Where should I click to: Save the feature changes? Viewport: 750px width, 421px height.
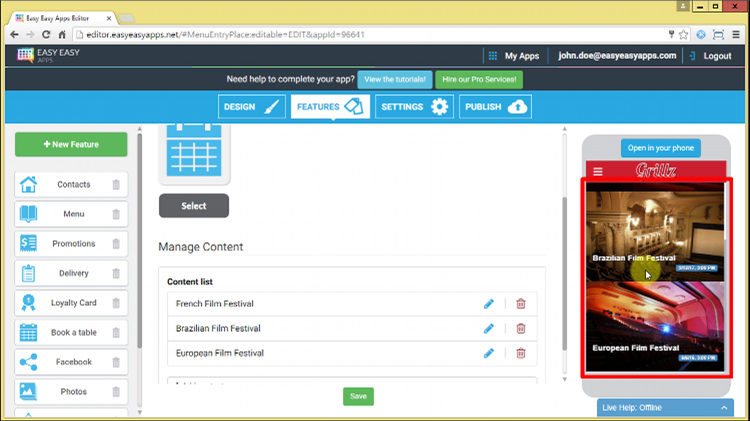[x=358, y=396]
